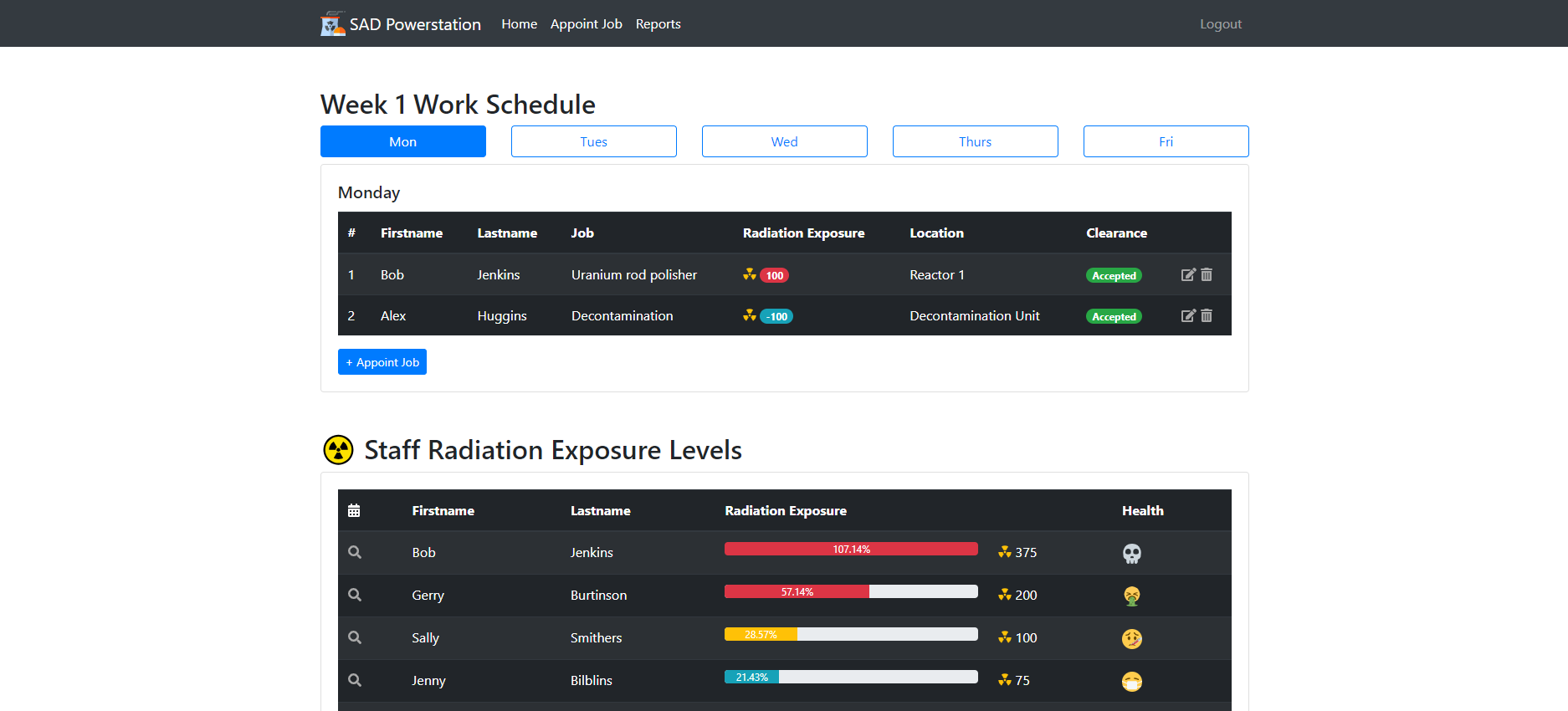Image resolution: width=1568 pixels, height=711 pixels.
Task: Click the calendar icon in exposure table header
Action: 354,510
